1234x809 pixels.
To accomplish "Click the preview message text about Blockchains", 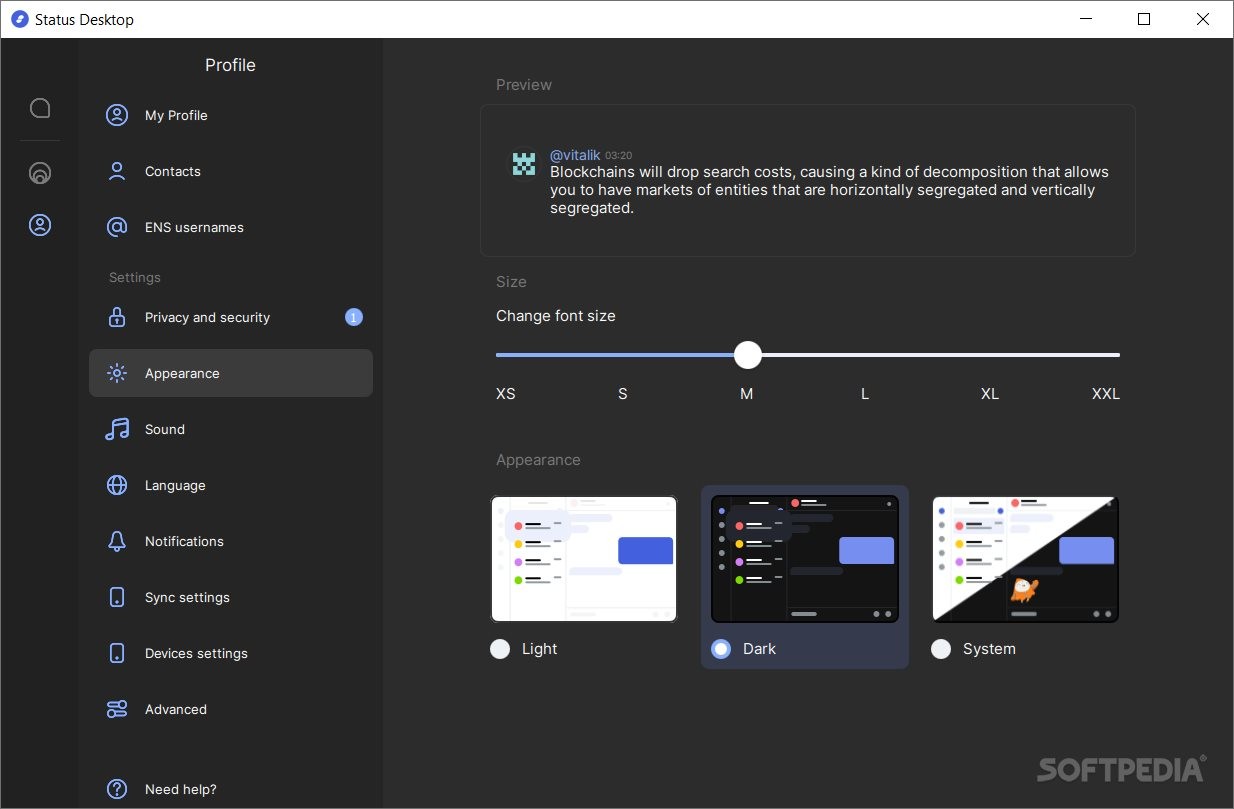I will (829, 190).
